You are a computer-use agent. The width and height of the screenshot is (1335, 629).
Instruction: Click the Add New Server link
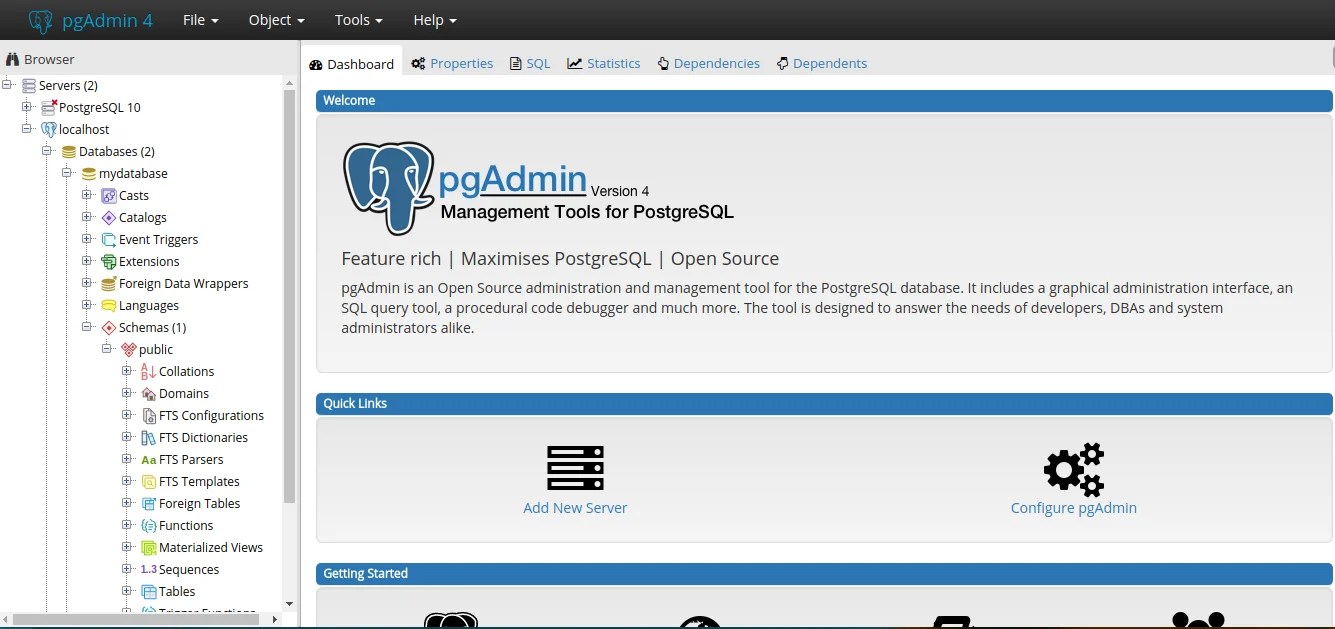point(575,507)
